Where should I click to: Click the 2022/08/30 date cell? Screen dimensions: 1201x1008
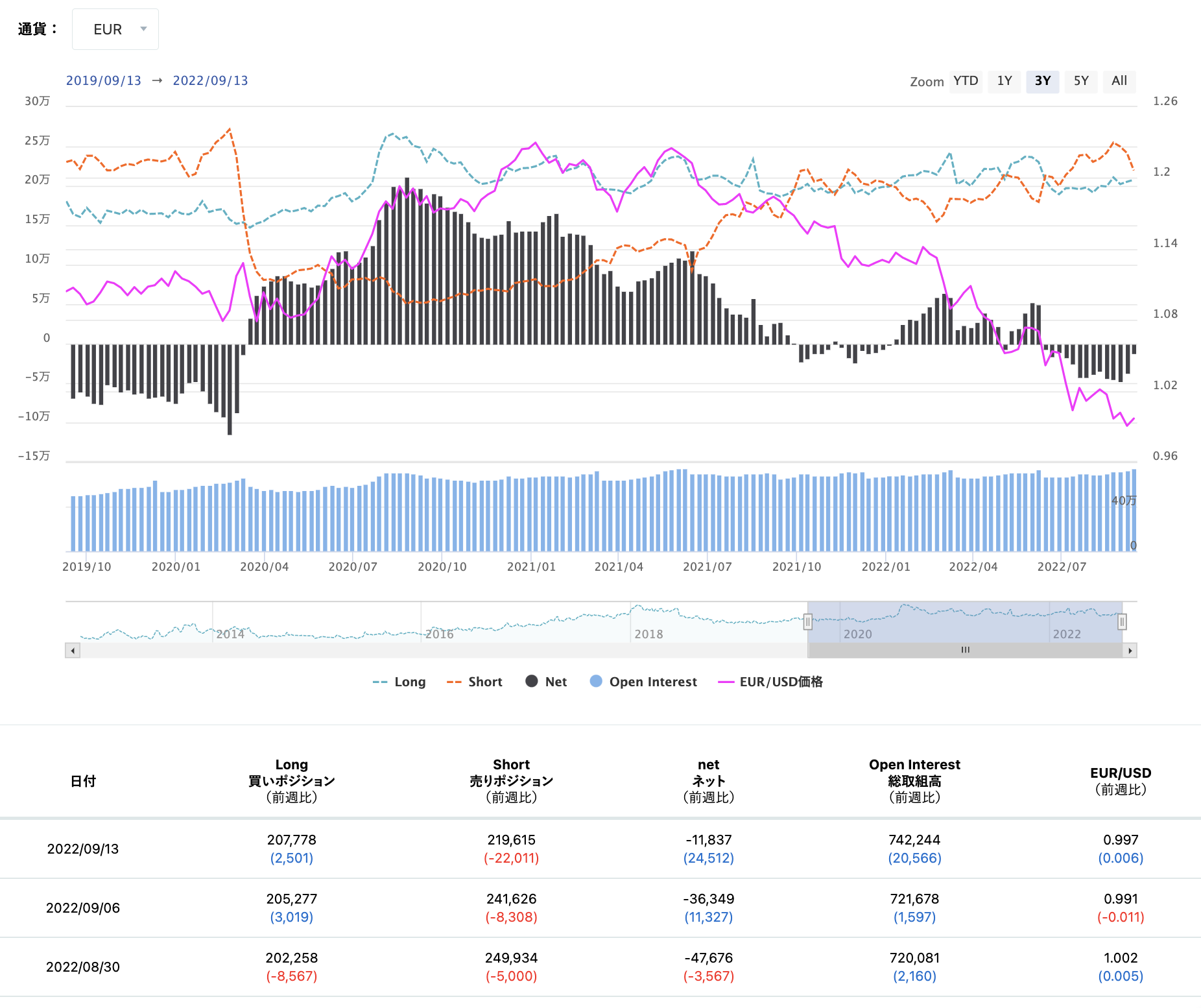coord(83,967)
